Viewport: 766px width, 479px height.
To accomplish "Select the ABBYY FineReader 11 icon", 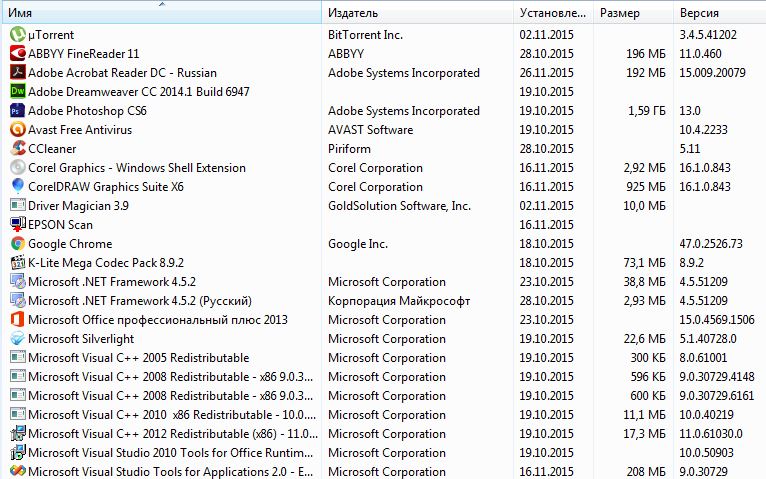I will (x=18, y=53).
